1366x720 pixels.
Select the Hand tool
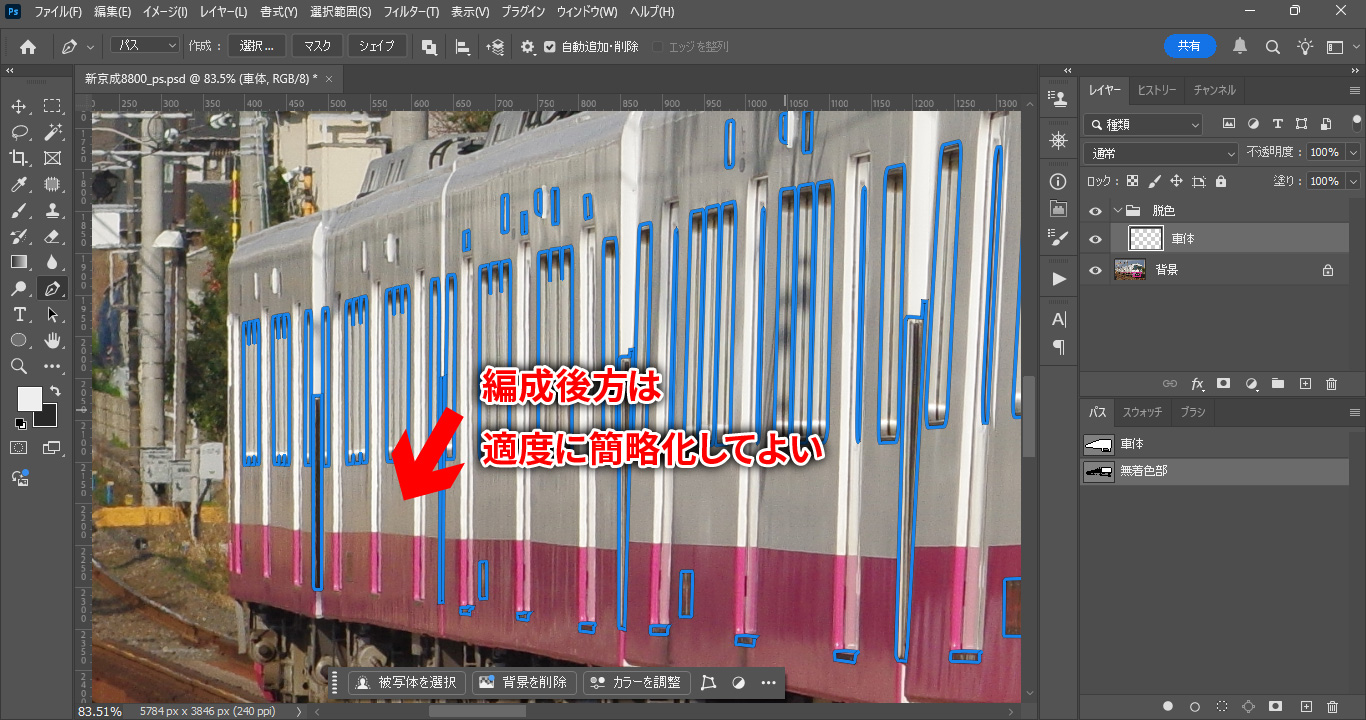(53, 341)
